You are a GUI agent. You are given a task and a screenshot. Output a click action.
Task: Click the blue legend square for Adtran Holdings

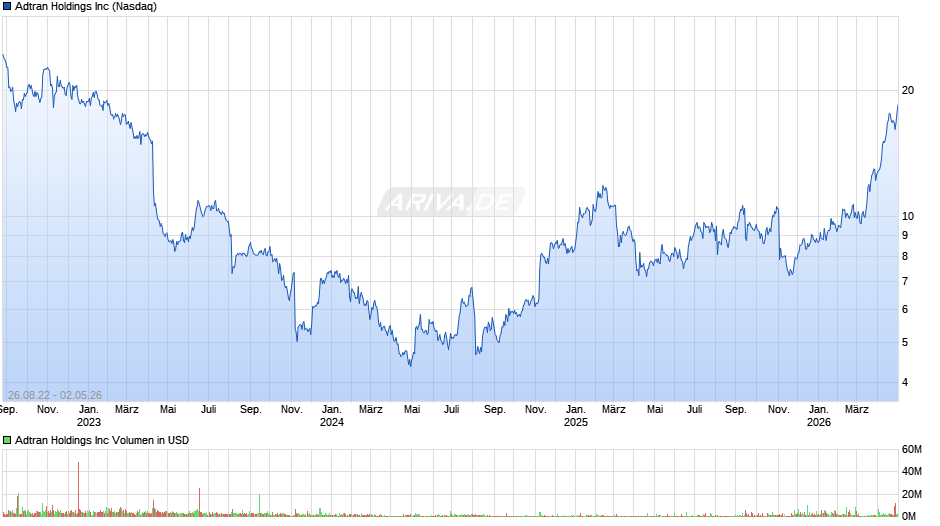(x=7, y=7)
